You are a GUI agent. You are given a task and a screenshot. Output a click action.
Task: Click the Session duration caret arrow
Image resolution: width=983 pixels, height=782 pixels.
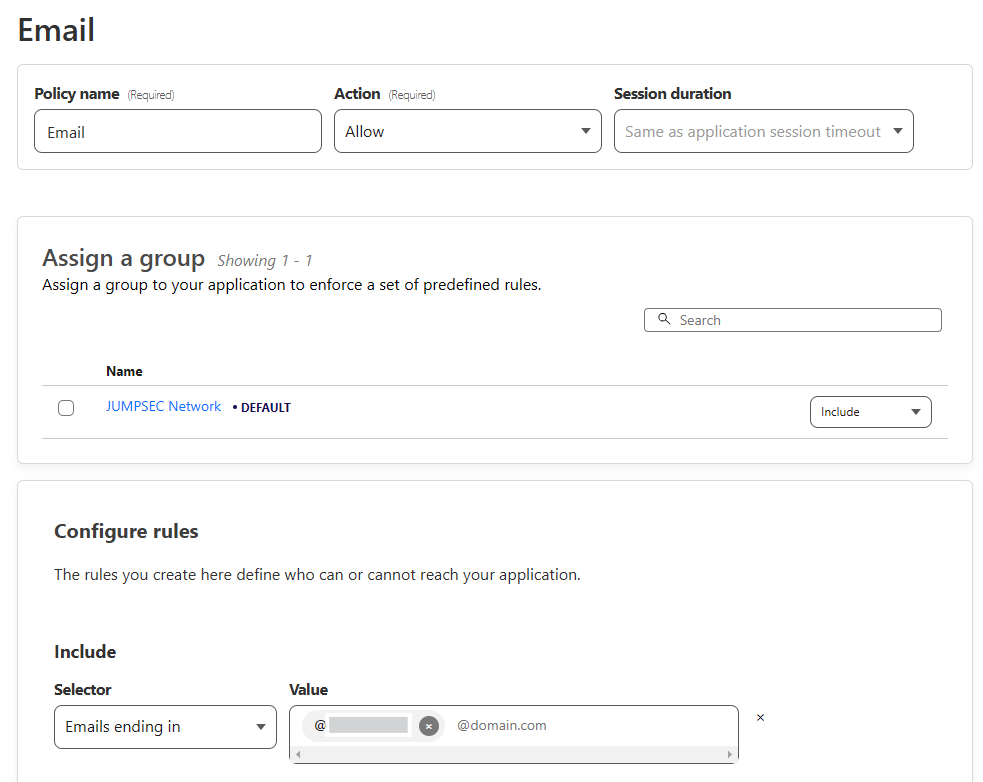pyautogui.click(x=897, y=132)
